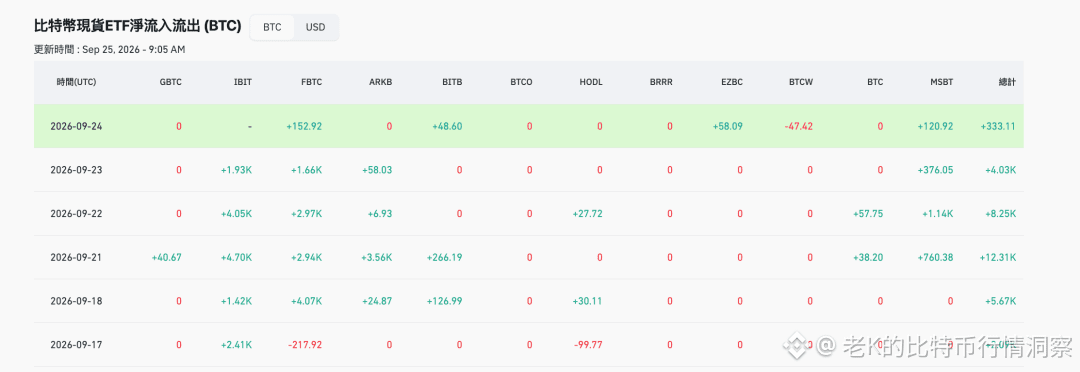Switch to the USD unit tab
The width and height of the screenshot is (1080, 372).
[x=315, y=28]
